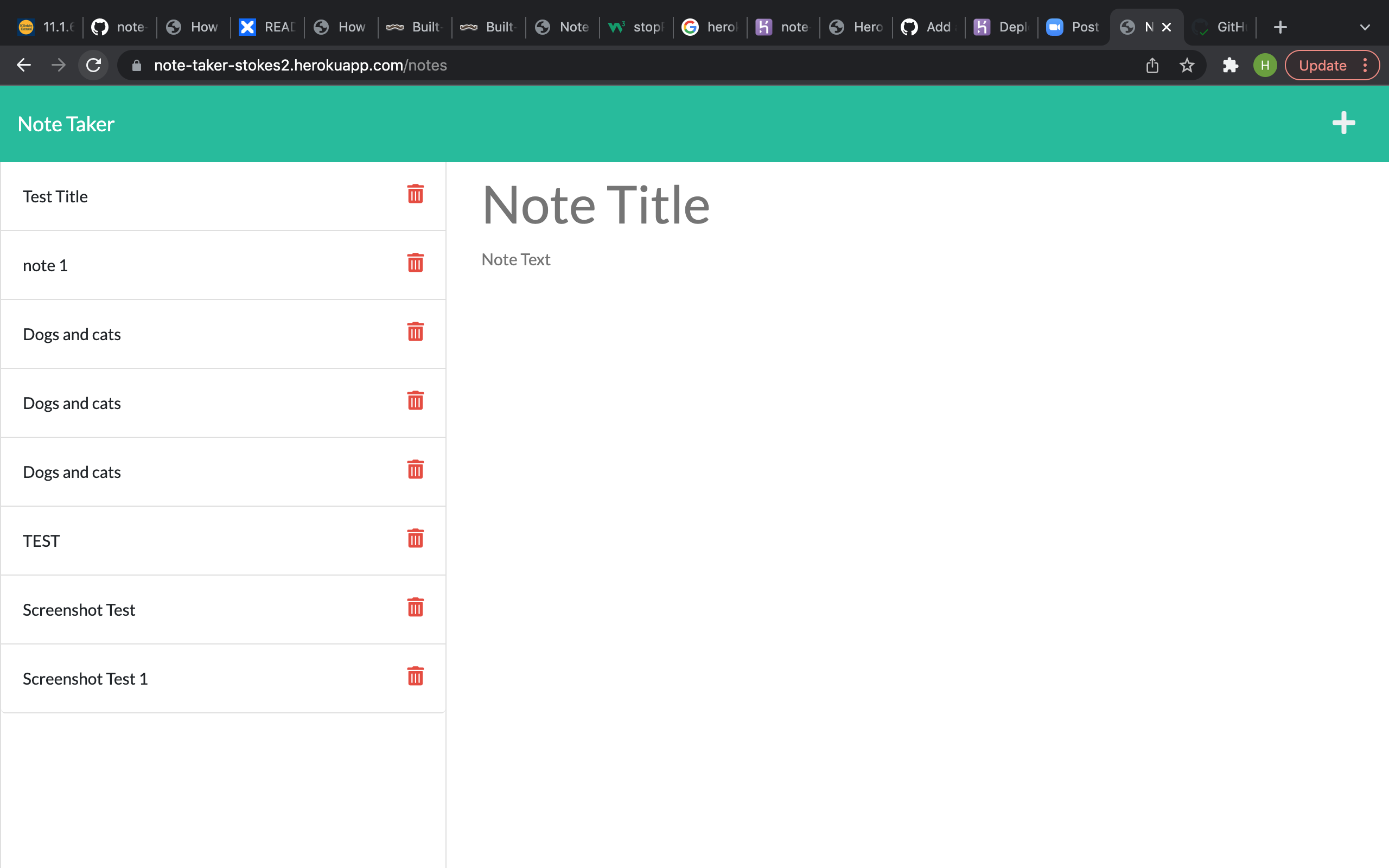Click trash icon for note 1
1389x868 pixels.
click(x=415, y=263)
